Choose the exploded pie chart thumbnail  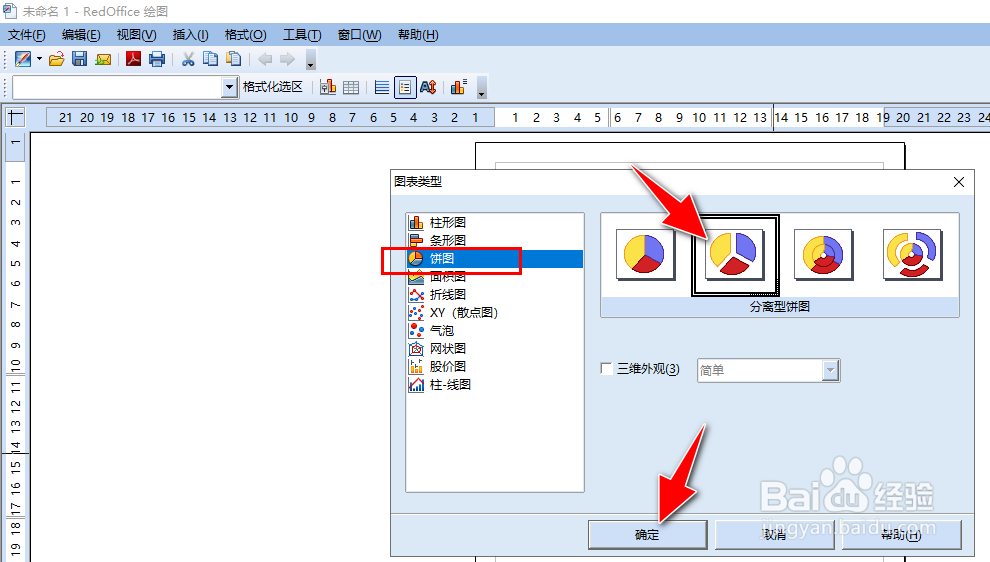(x=734, y=254)
